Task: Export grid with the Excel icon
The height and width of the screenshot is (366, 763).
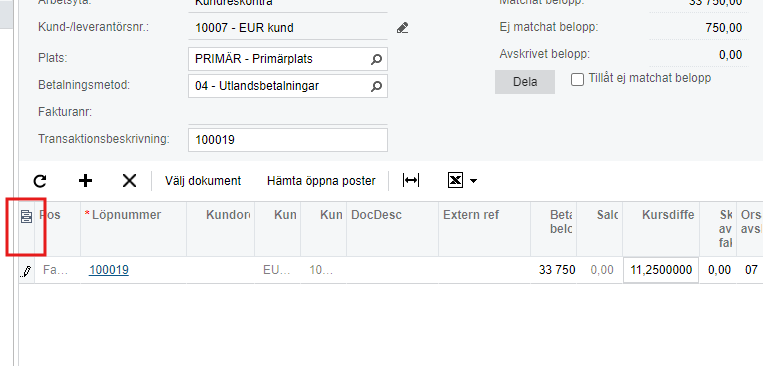Action: (x=455, y=181)
